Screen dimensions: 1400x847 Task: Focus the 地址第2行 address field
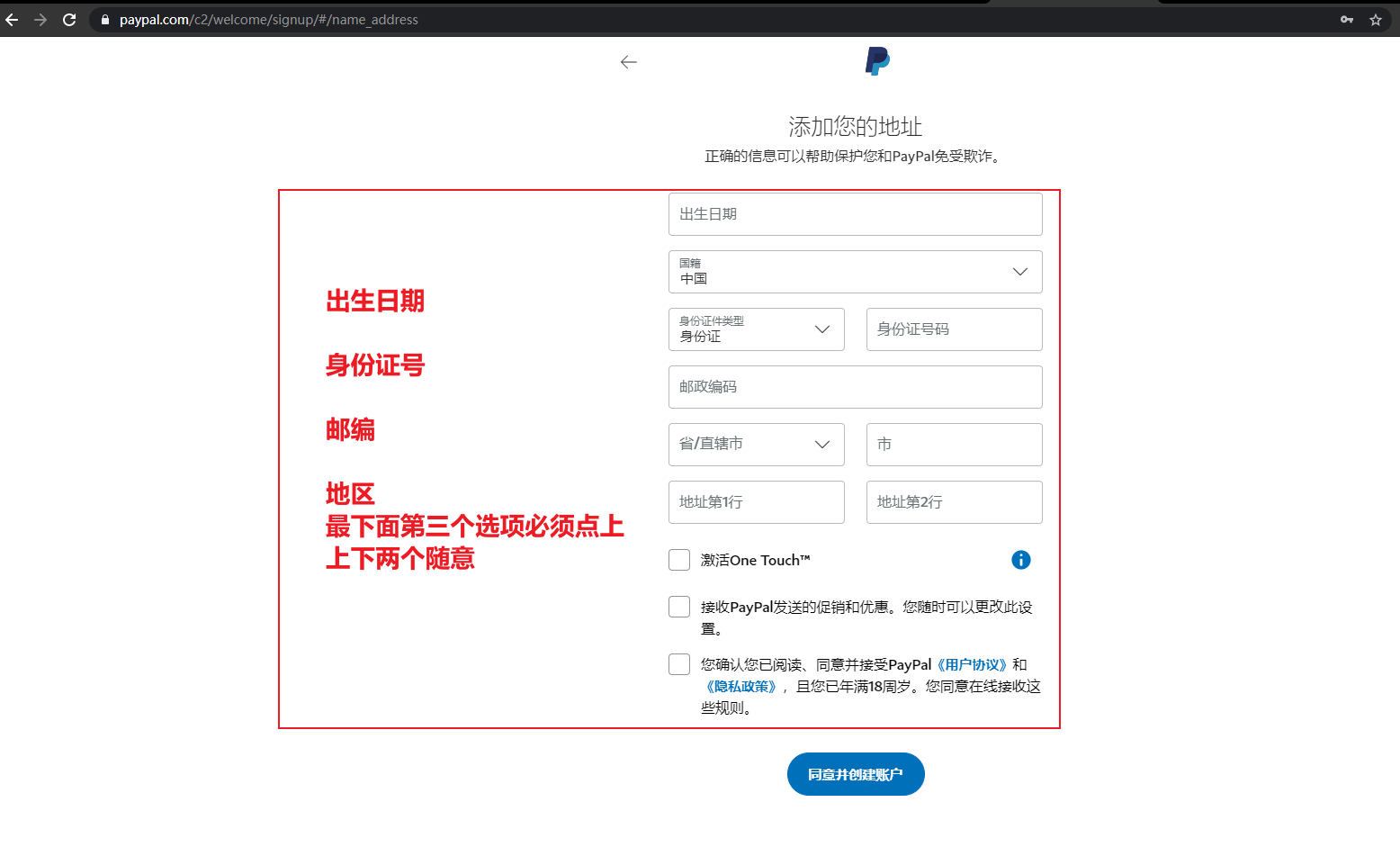coord(955,502)
